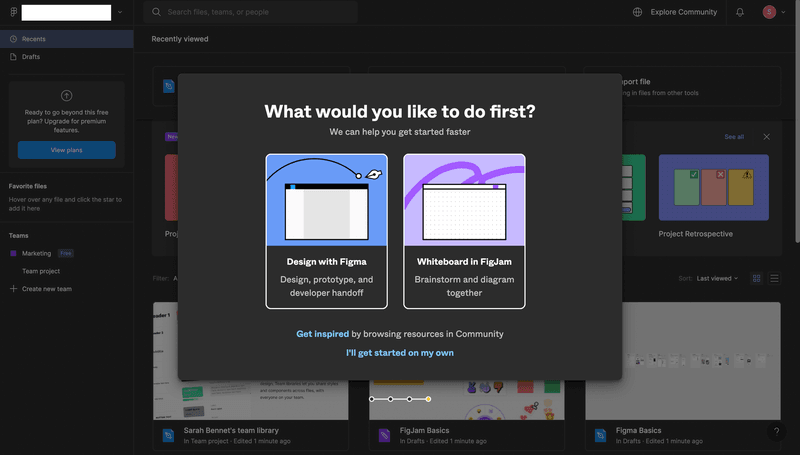Click the plus icon to create new team
Image resolution: width=800 pixels, height=455 pixels.
pos(13,289)
